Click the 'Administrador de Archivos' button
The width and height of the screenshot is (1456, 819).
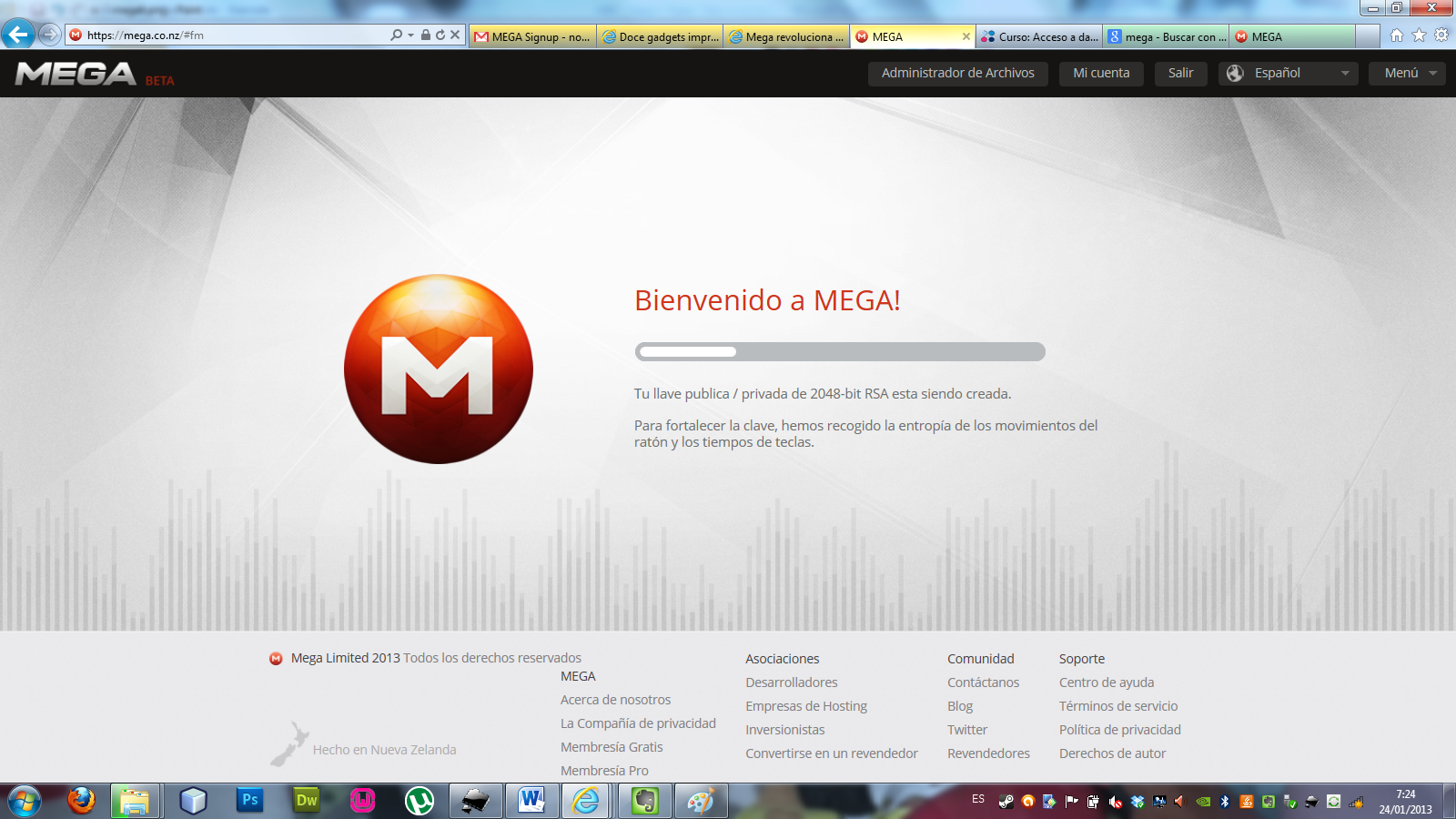click(957, 73)
